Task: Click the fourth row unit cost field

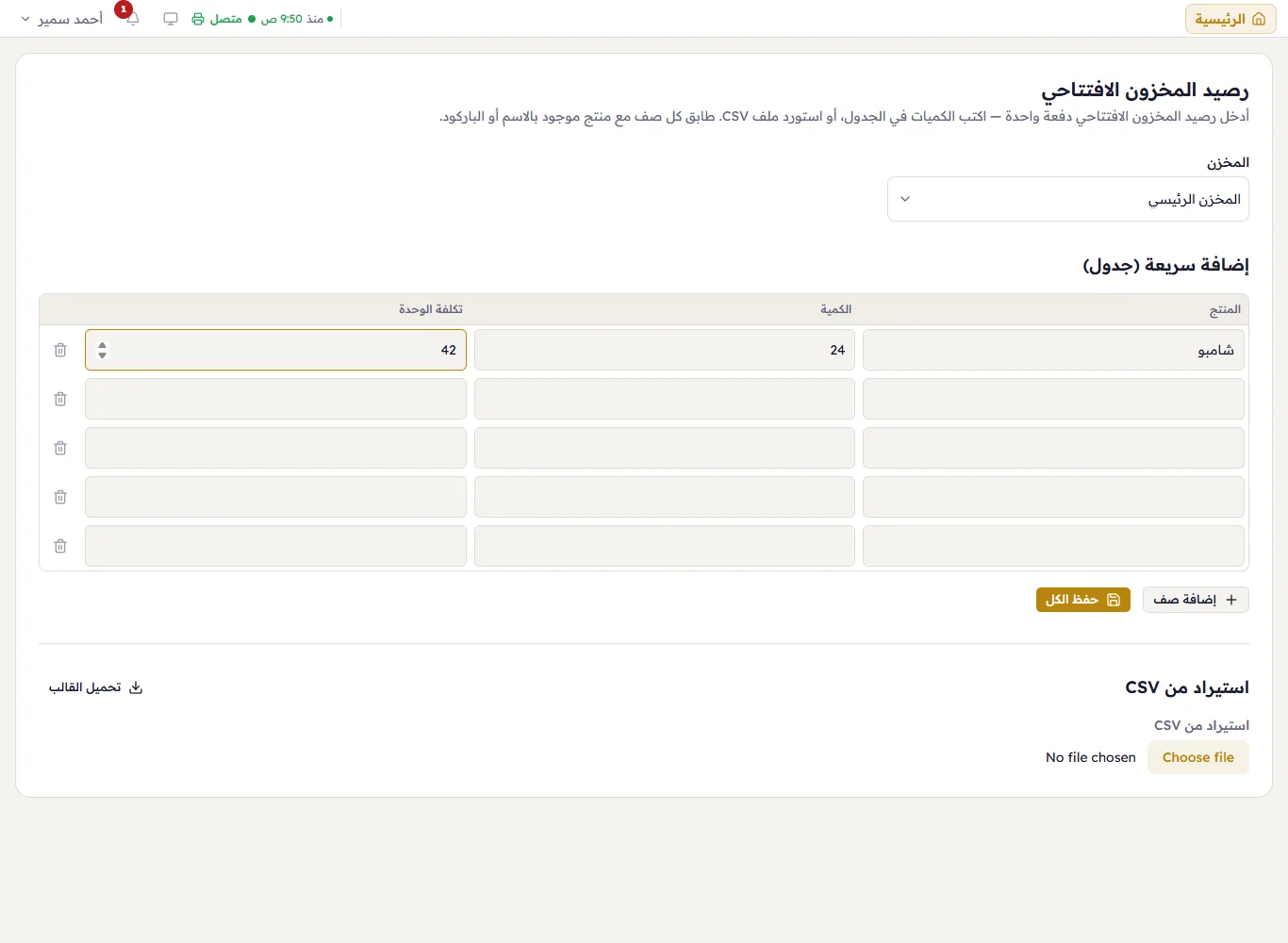Action: tap(275, 497)
